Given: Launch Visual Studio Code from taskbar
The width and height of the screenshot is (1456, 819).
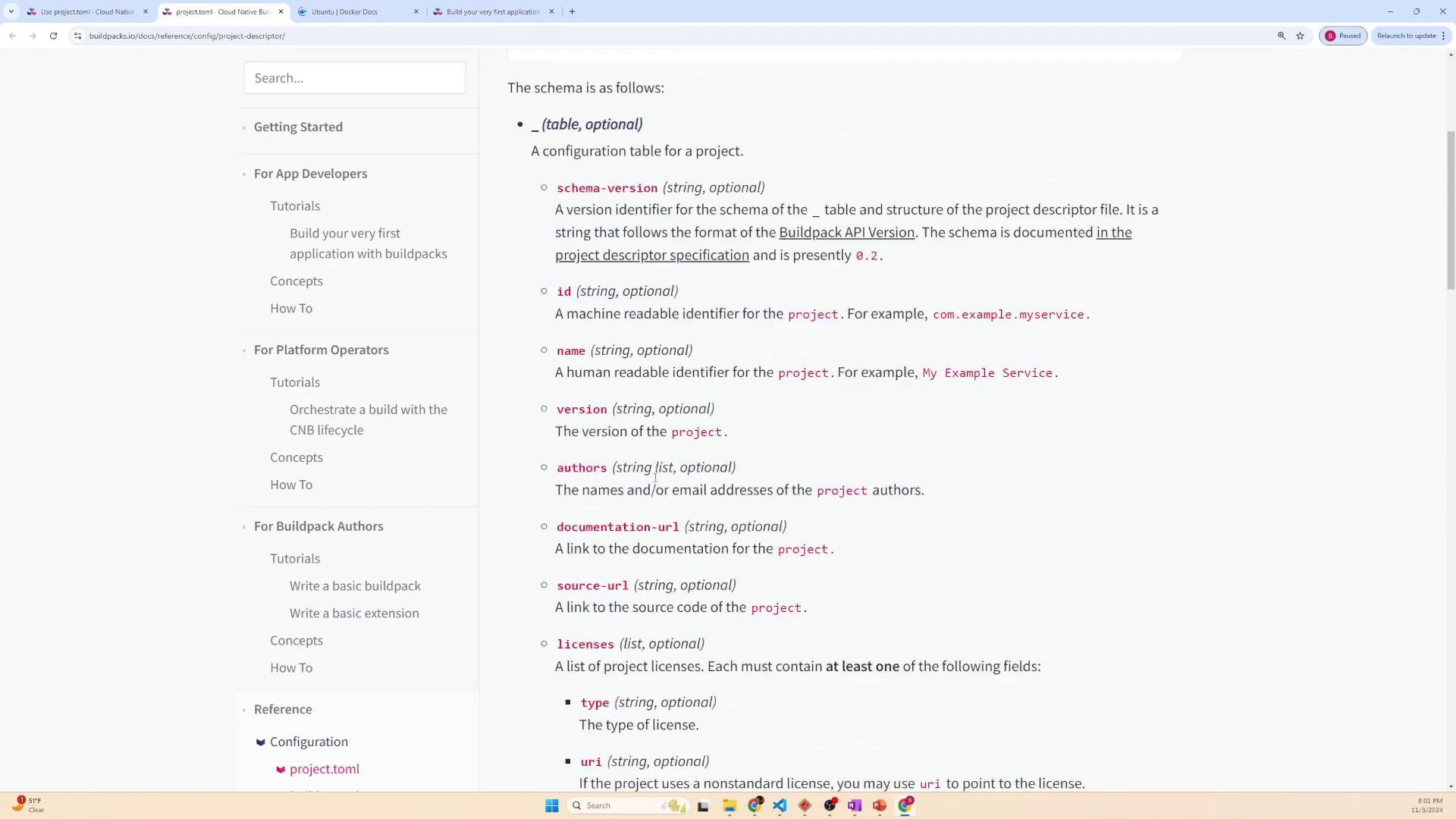Looking at the screenshot, I should [780, 805].
